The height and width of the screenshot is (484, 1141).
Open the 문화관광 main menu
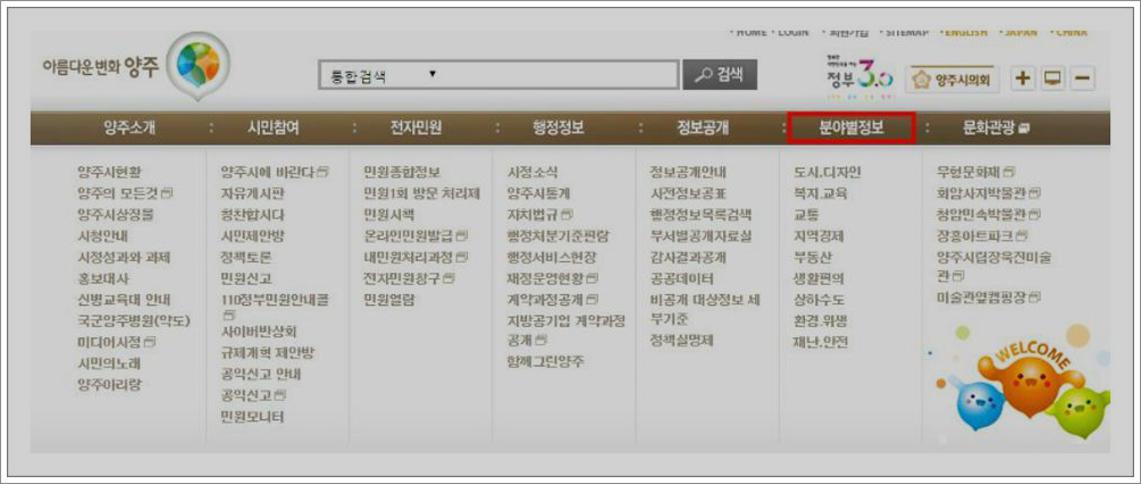tap(988, 129)
